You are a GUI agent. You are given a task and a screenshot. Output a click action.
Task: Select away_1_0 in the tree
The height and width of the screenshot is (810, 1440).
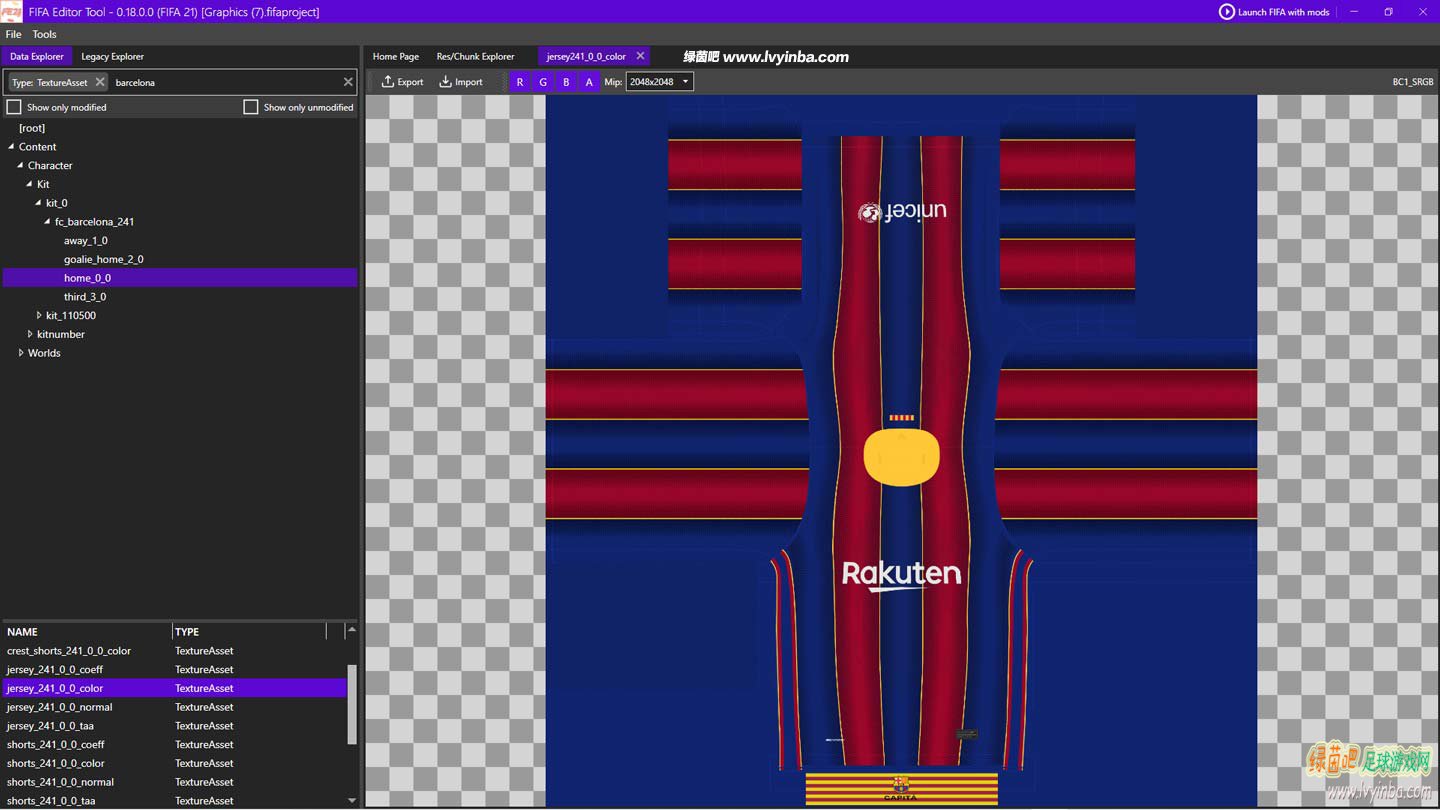86,241
